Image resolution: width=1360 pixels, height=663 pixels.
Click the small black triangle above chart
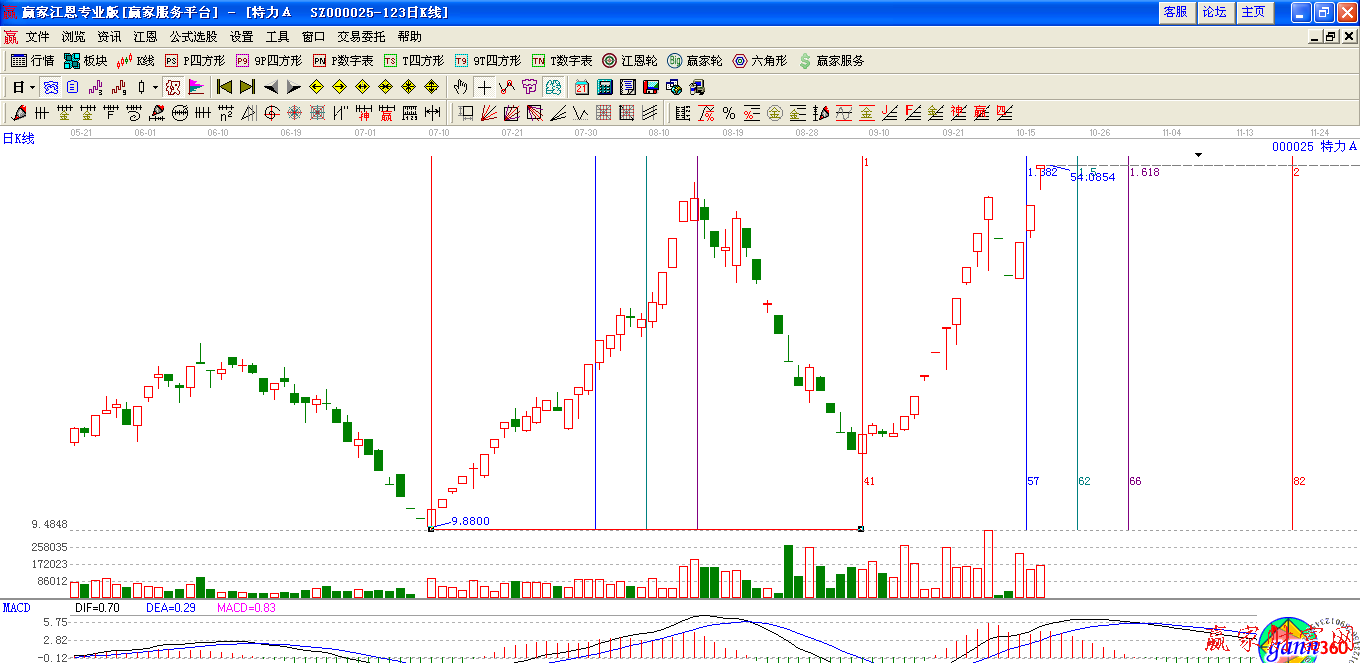pos(1198,155)
